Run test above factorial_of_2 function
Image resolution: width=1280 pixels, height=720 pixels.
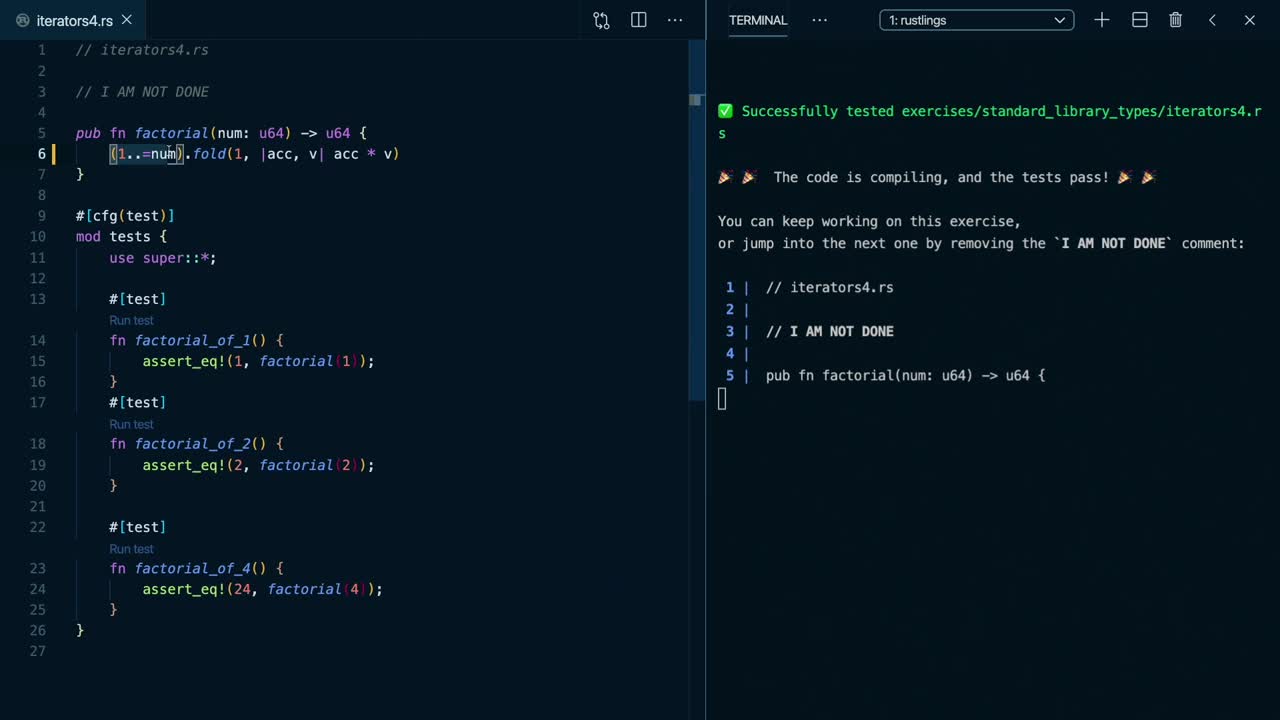pos(131,424)
